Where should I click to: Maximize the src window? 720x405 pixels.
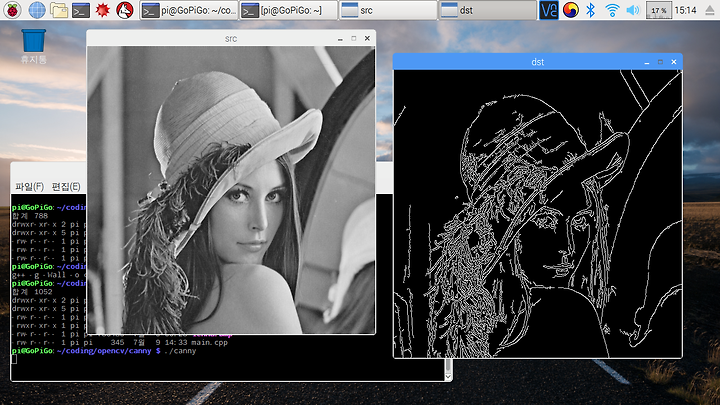coord(354,39)
